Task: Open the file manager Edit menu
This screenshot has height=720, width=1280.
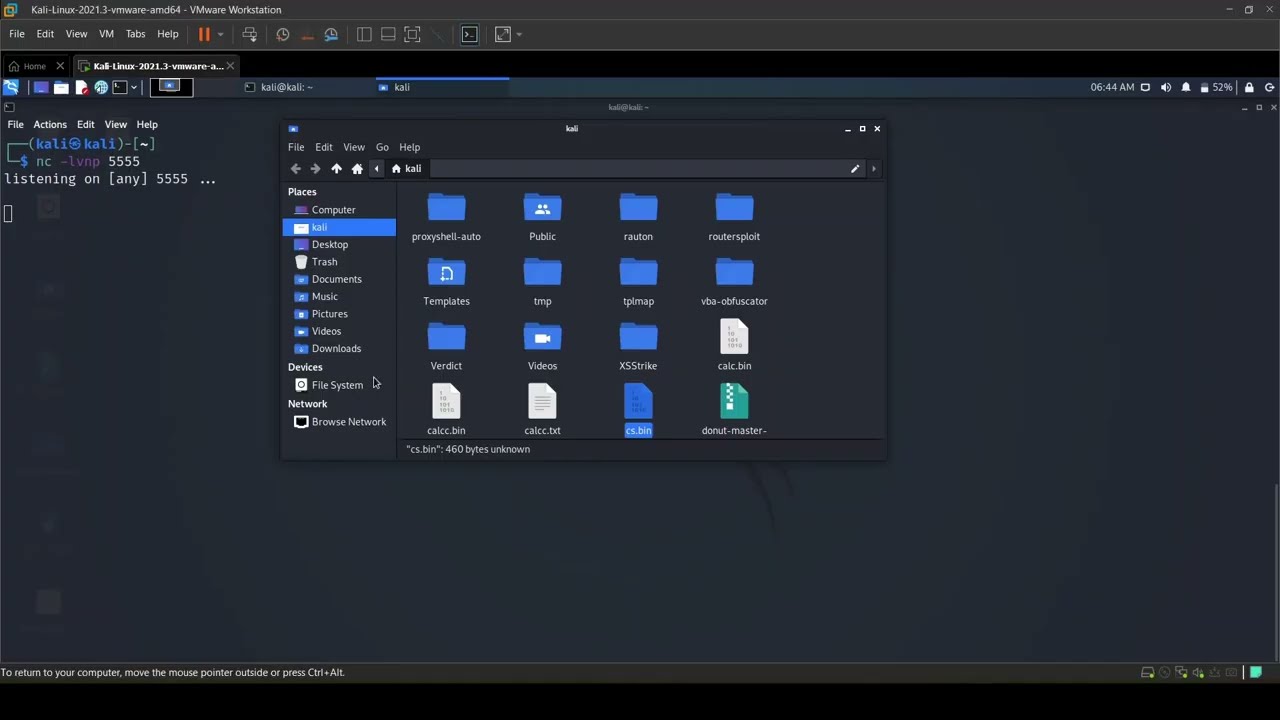Action: pyautogui.click(x=324, y=147)
